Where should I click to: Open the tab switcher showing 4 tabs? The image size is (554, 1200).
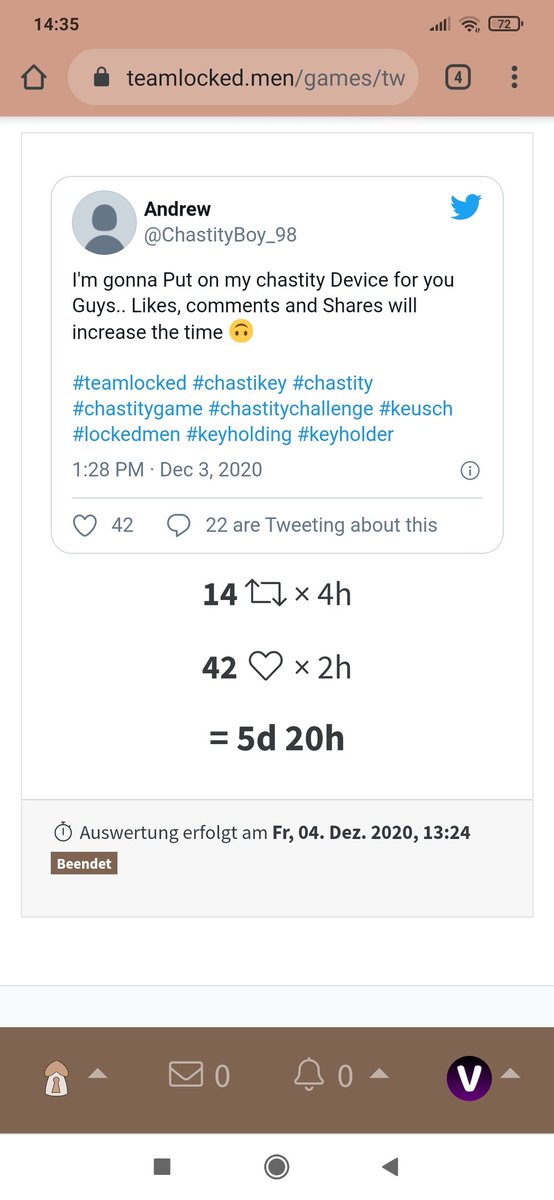[457, 77]
